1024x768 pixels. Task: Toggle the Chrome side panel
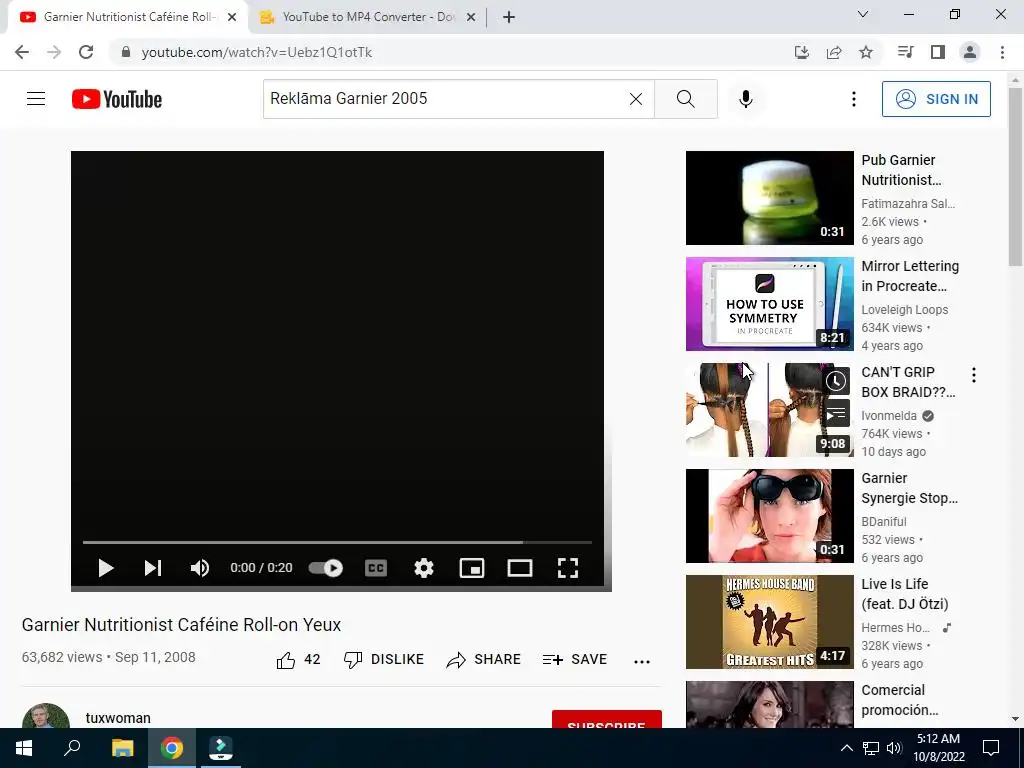tap(938, 52)
